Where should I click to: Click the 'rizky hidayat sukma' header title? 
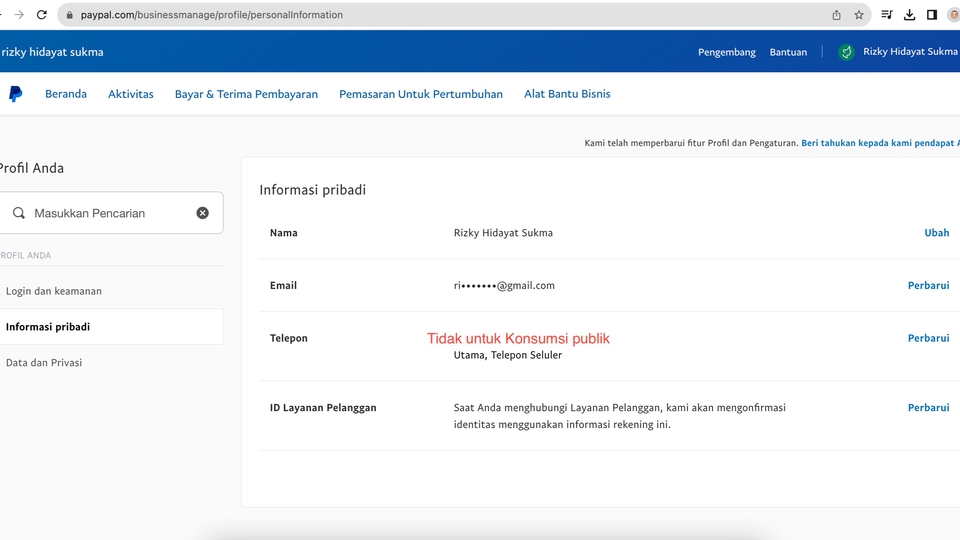pyautogui.click(x=53, y=52)
